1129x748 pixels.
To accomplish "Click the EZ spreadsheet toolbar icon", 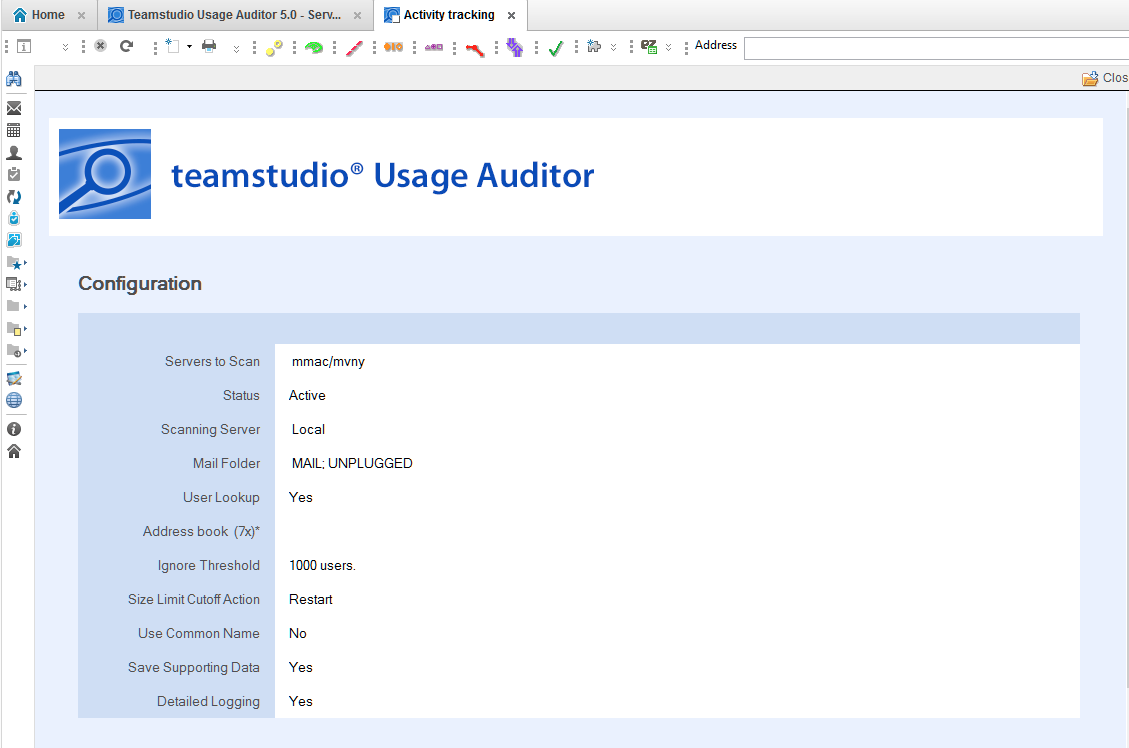I will 649,47.
